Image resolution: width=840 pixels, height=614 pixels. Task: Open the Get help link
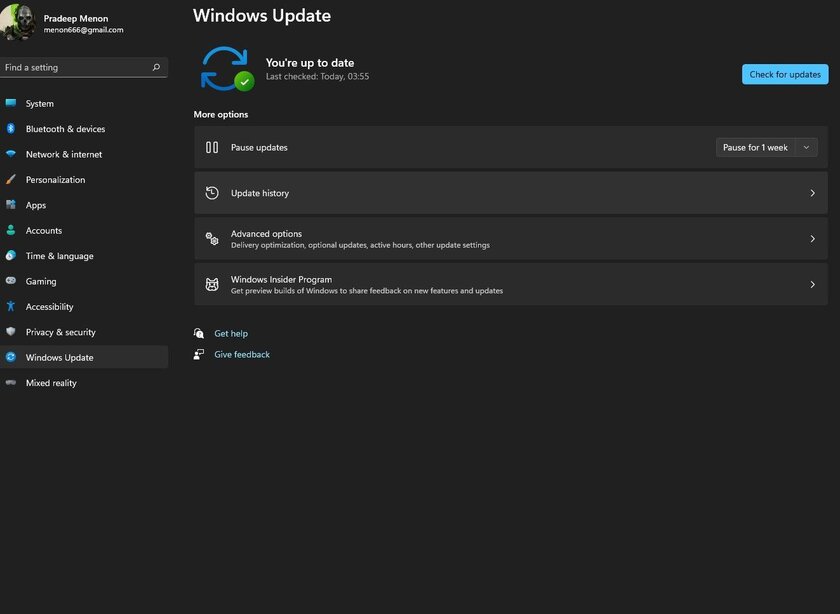coord(231,333)
